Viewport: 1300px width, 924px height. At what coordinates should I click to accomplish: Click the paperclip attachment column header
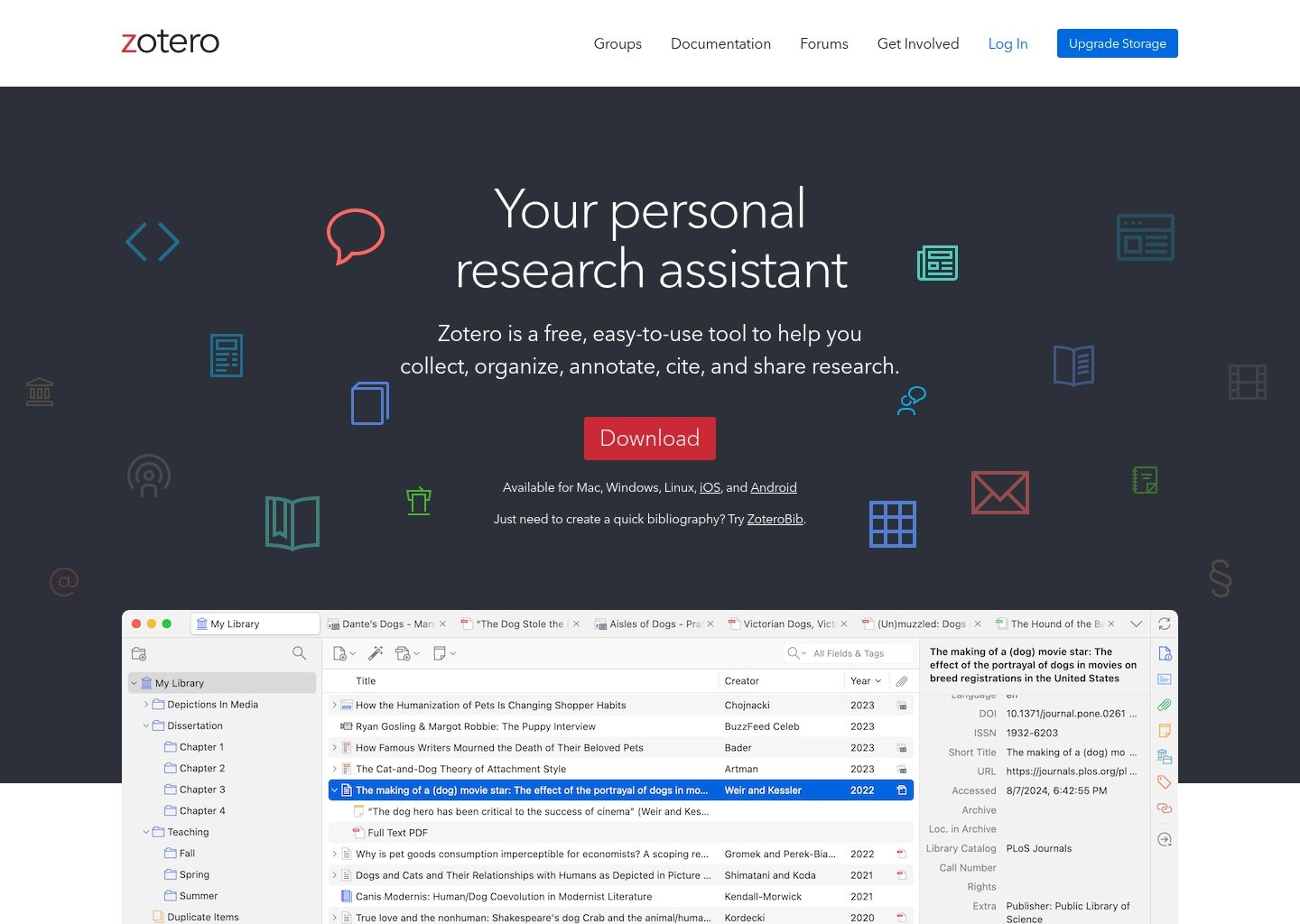tap(902, 681)
